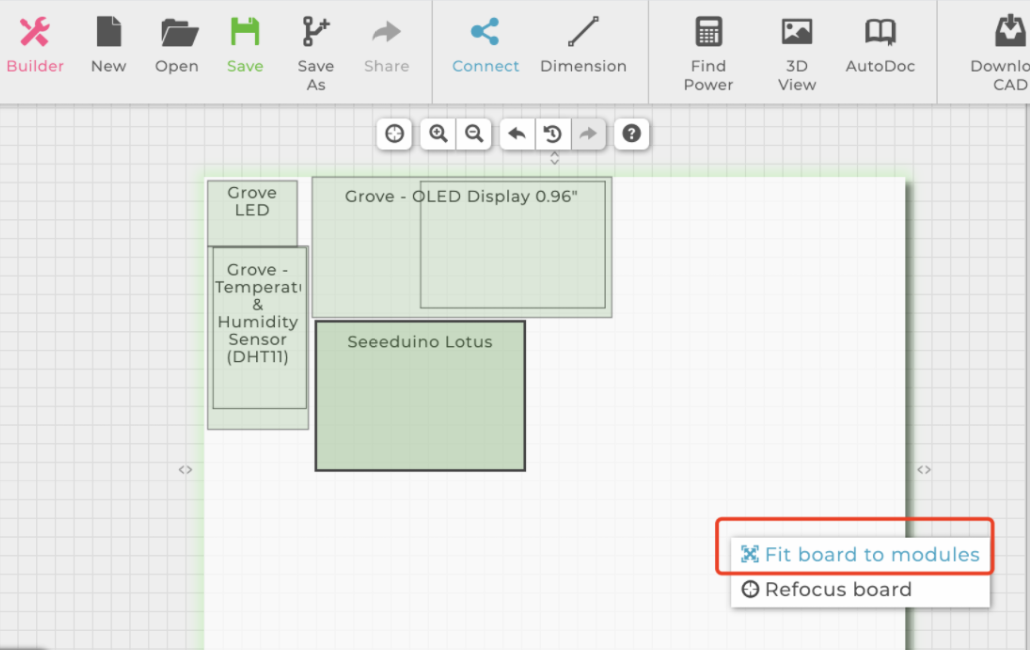
Task: Click the Share toolbar button
Action: (x=386, y=46)
